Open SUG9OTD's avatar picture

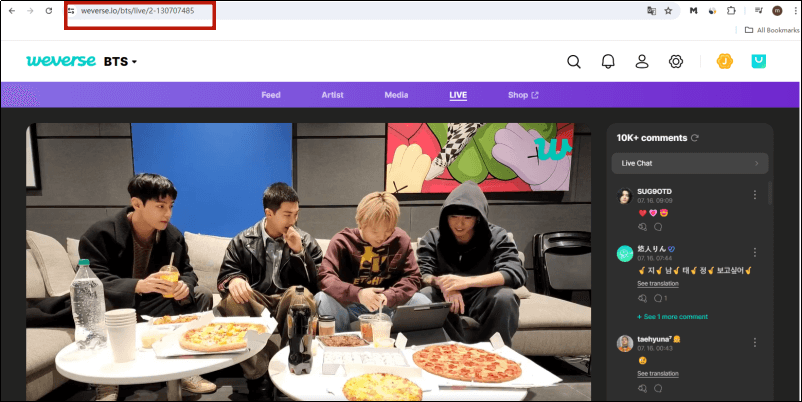pyautogui.click(x=625, y=196)
